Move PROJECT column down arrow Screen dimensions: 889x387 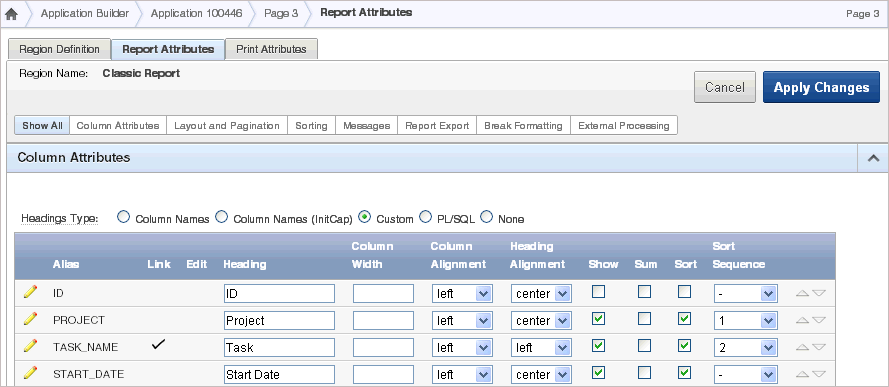click(819, 320)
